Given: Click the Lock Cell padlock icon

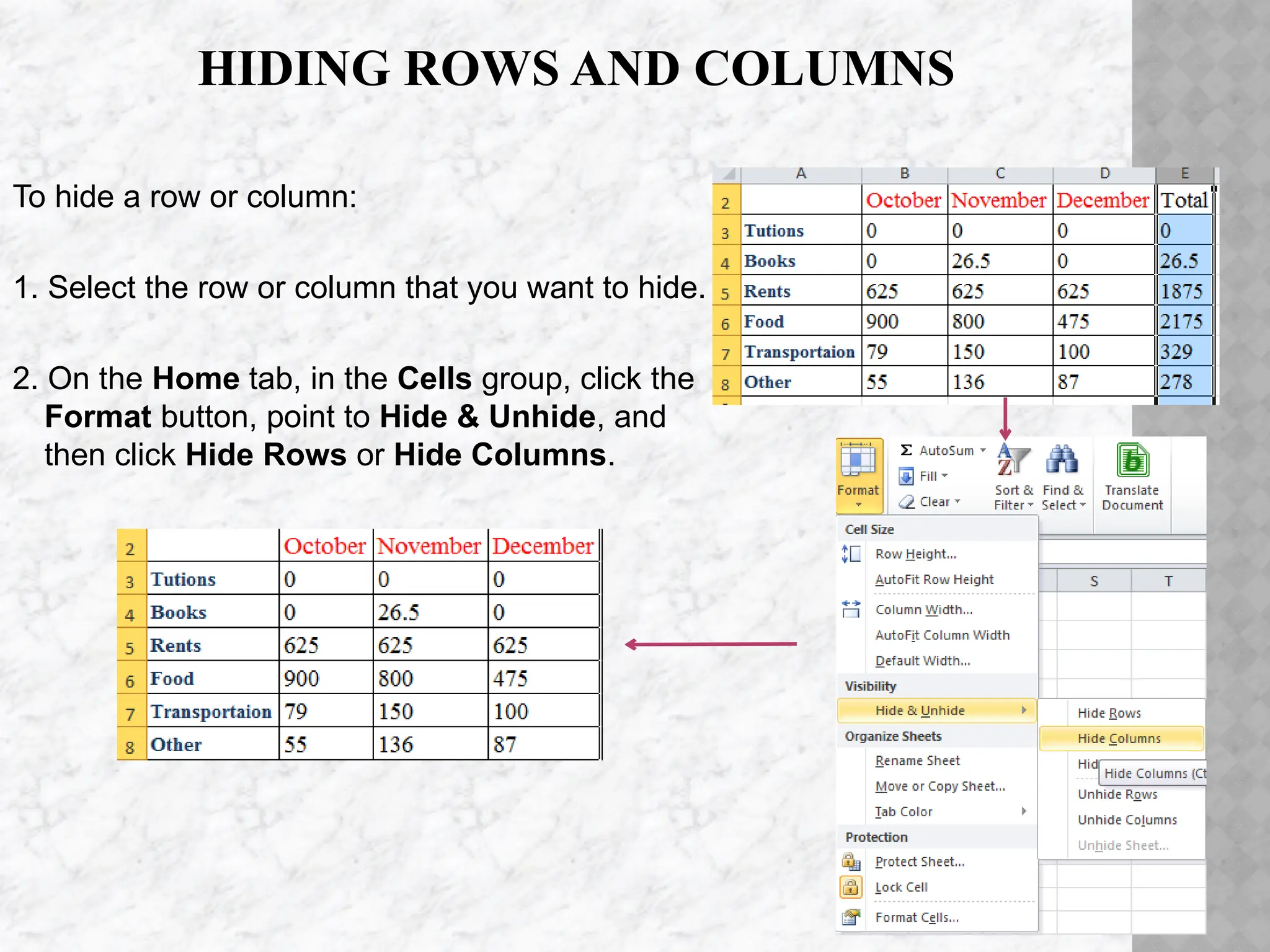Looking at the screenshot, I should pos(851,887).
